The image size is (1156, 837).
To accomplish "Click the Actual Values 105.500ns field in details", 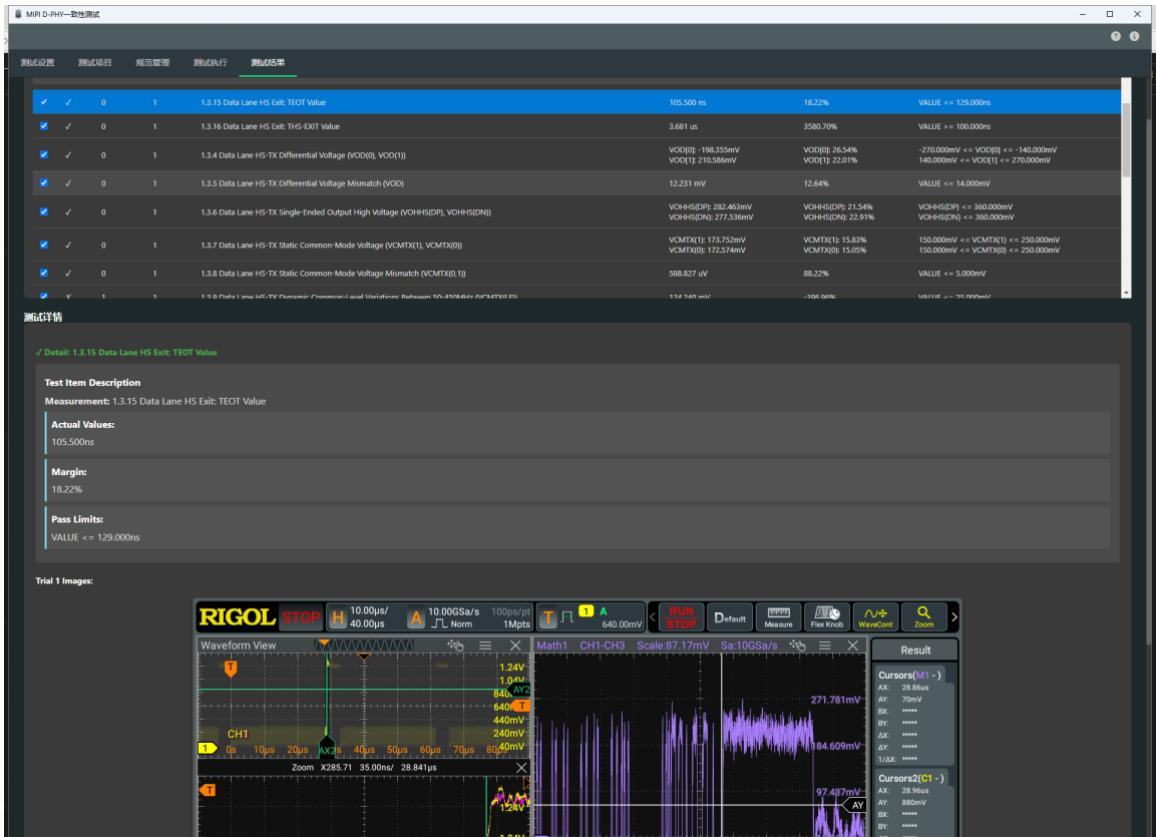I will (x=577, y=433).
